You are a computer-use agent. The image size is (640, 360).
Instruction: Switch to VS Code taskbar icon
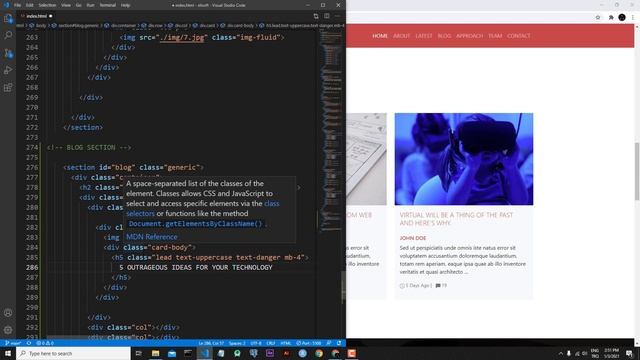pyautogui.click(x=204, y=353)
